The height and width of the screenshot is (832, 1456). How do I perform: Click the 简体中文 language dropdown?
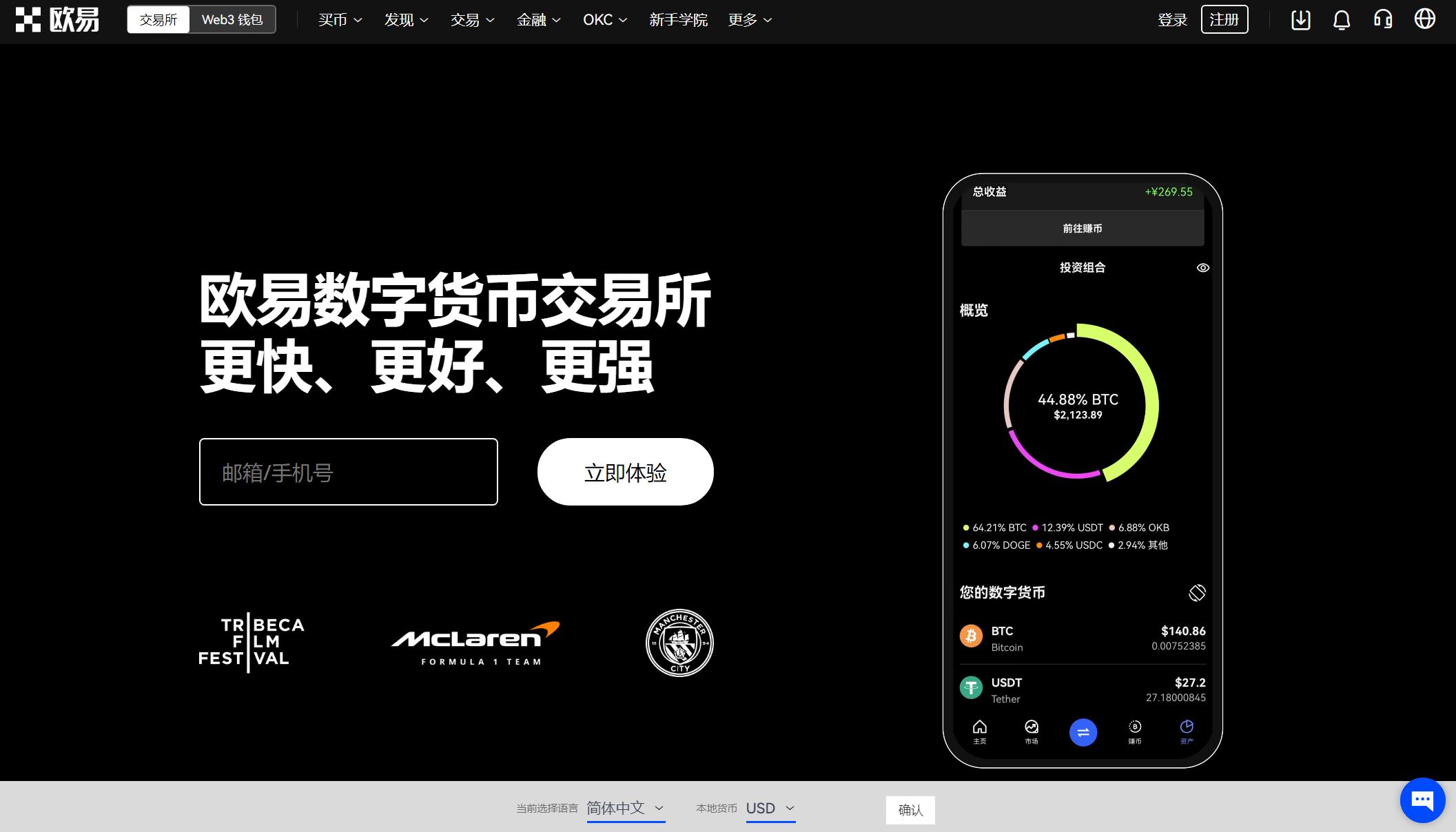(625, 810)
